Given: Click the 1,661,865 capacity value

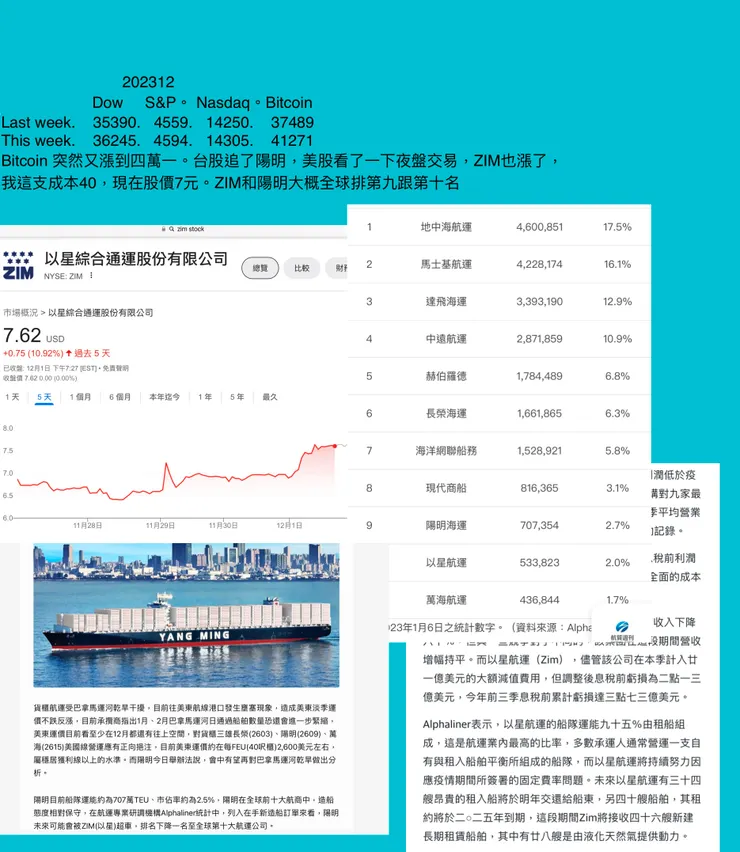Looking at the screenshot, I should 540,414.
